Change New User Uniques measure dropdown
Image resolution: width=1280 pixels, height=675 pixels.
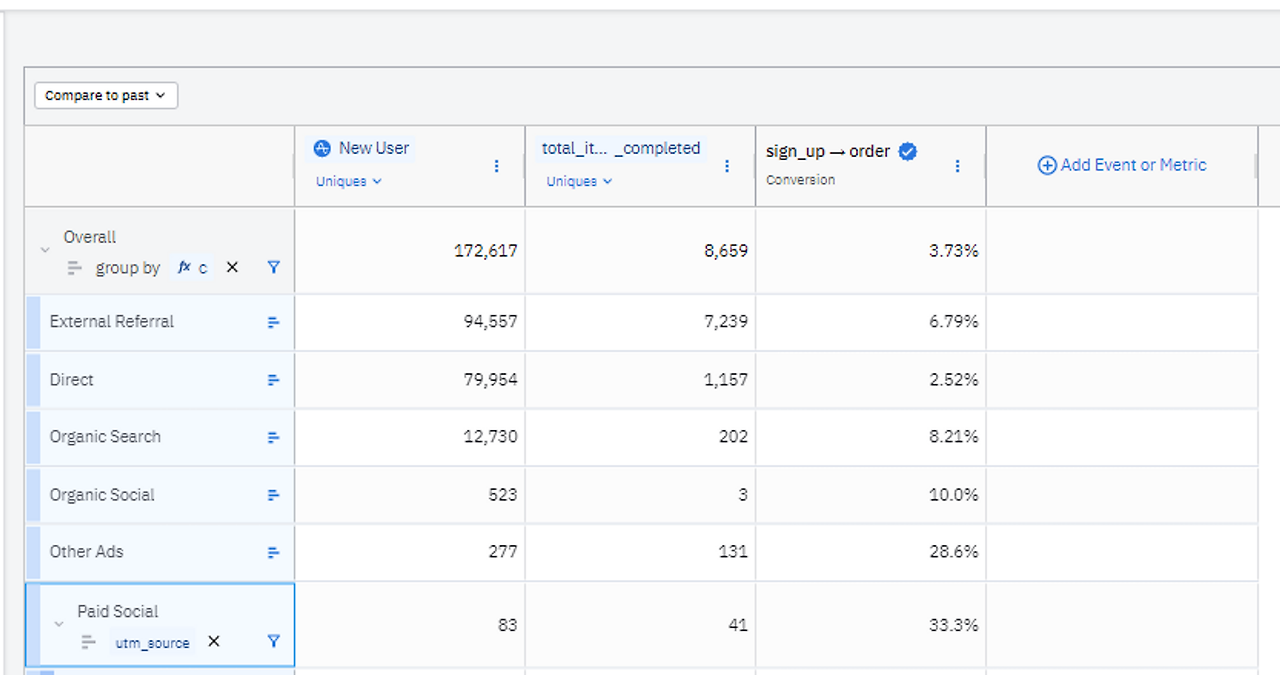348,182
